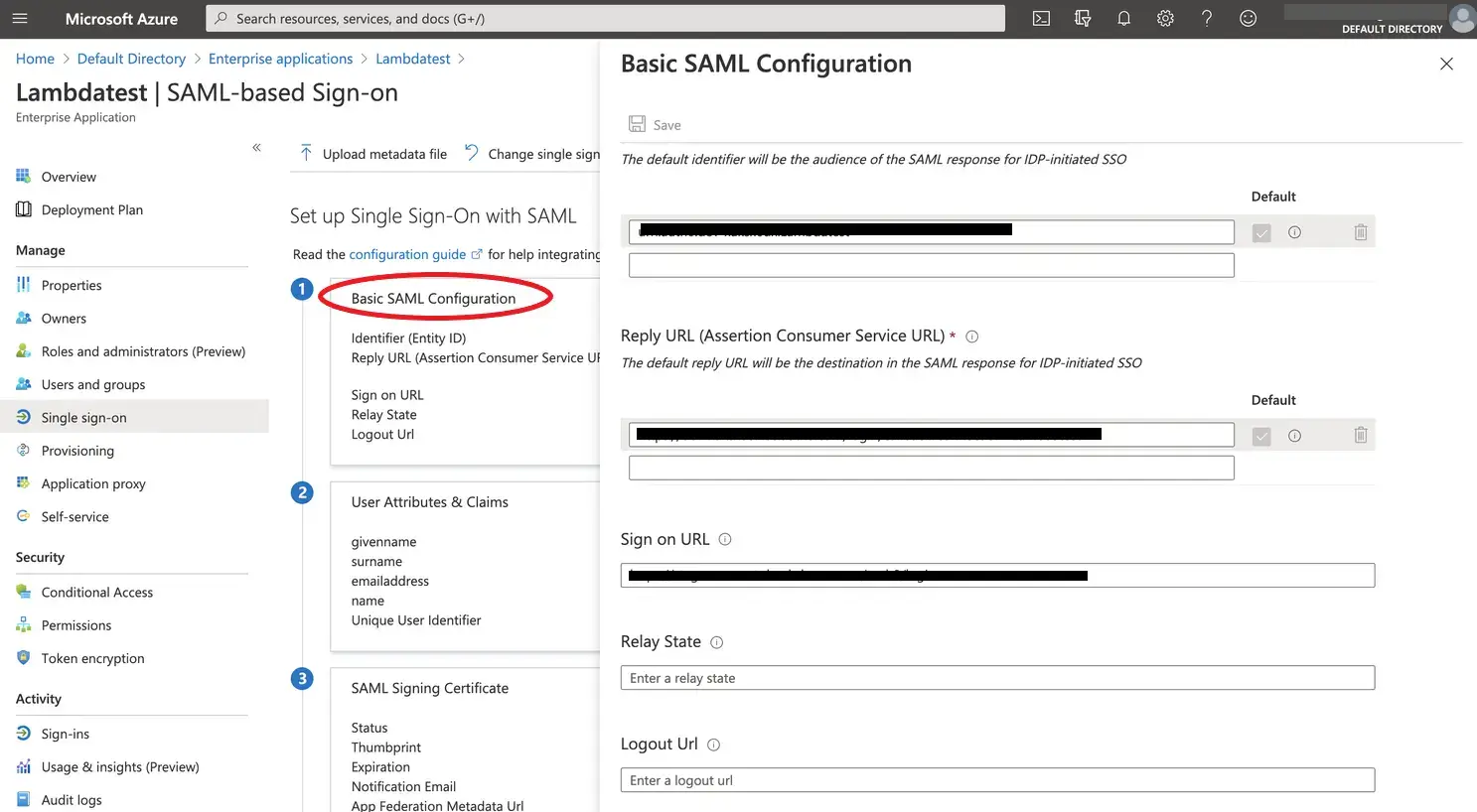Open the help question-mark menu
The height and width of the screenshot is (812, 1477).
(x=1206, y=18)
